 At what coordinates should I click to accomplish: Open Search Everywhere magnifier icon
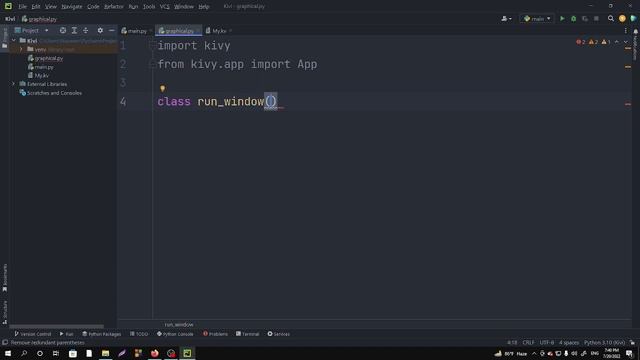pyautogui.click(x=611, y=19)
